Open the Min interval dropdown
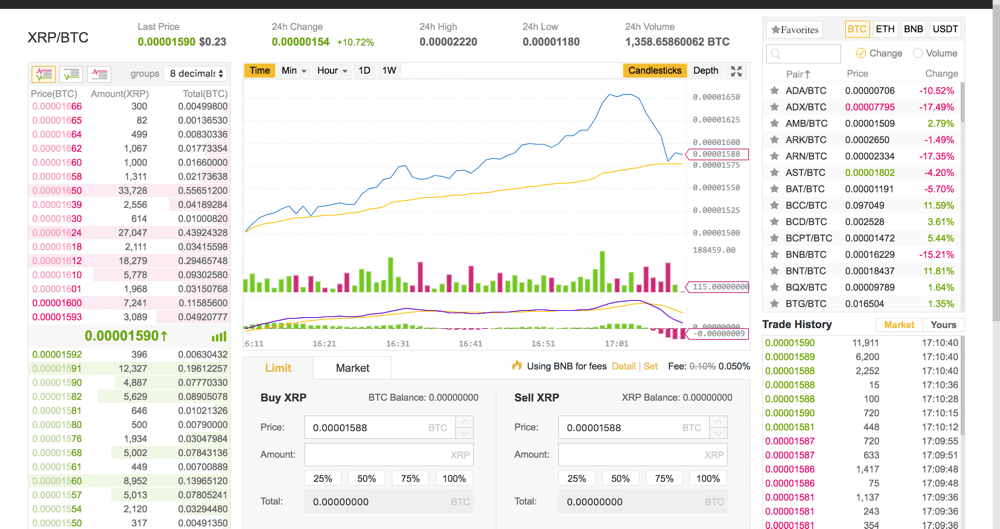The width and height of the screenshot is (1000, 529). (294, 71)
